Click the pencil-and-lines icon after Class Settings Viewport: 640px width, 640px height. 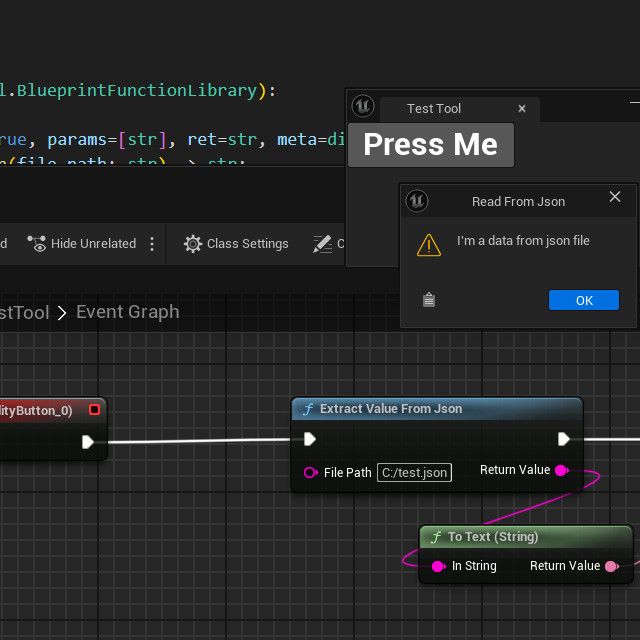tap(322, 244)
